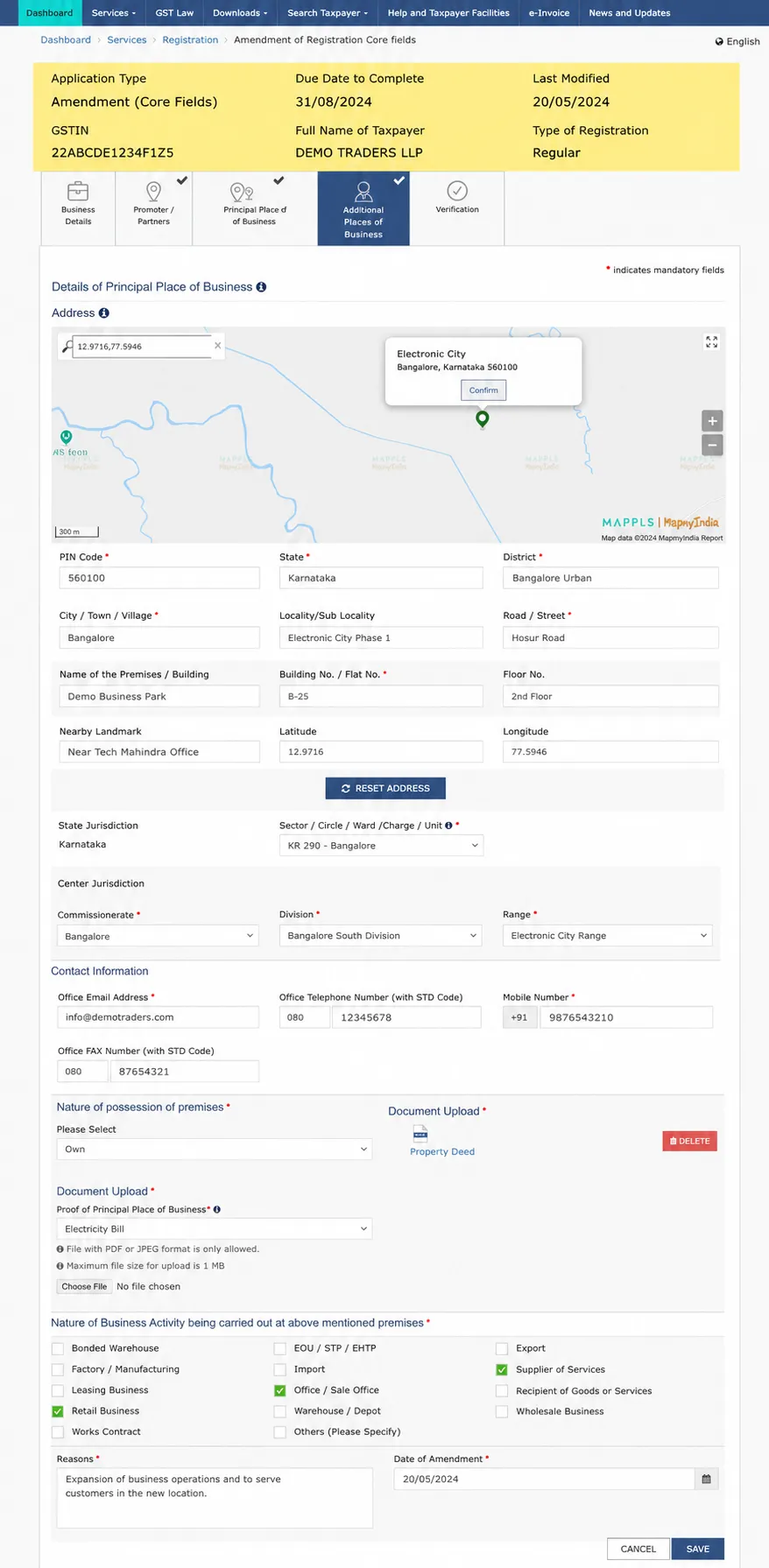The width and height of the screenshot is (769, 1568).
Task: Click the Business Details briefcase icon
Action: [78, 191]
